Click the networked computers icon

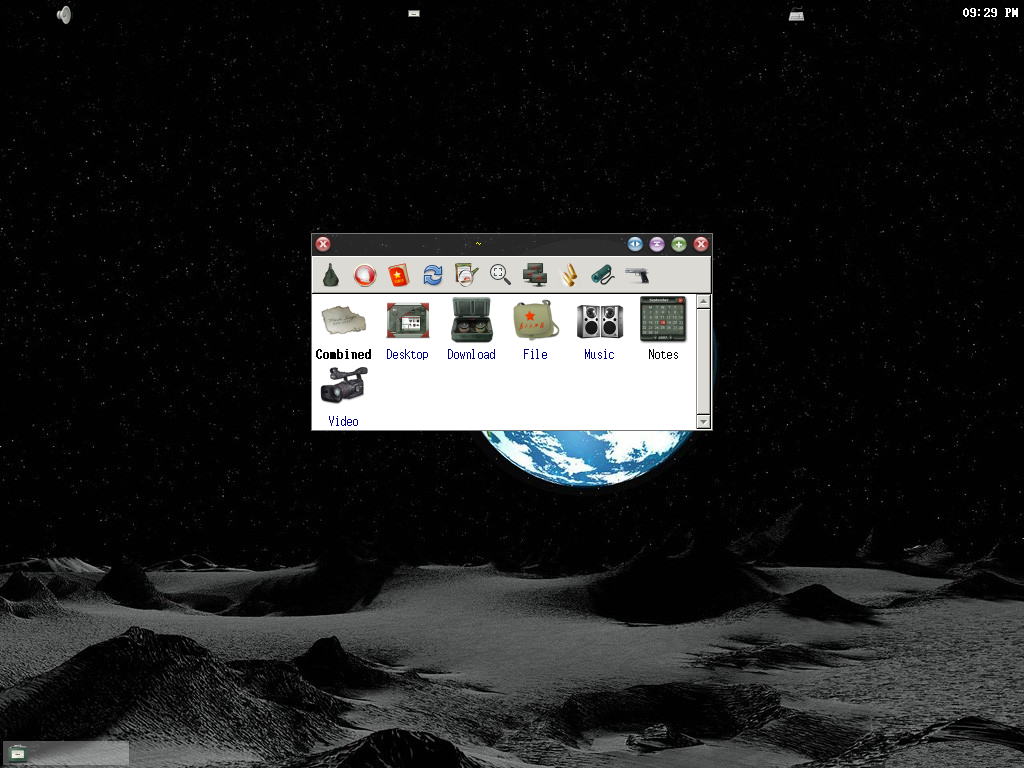pos(534,275)
